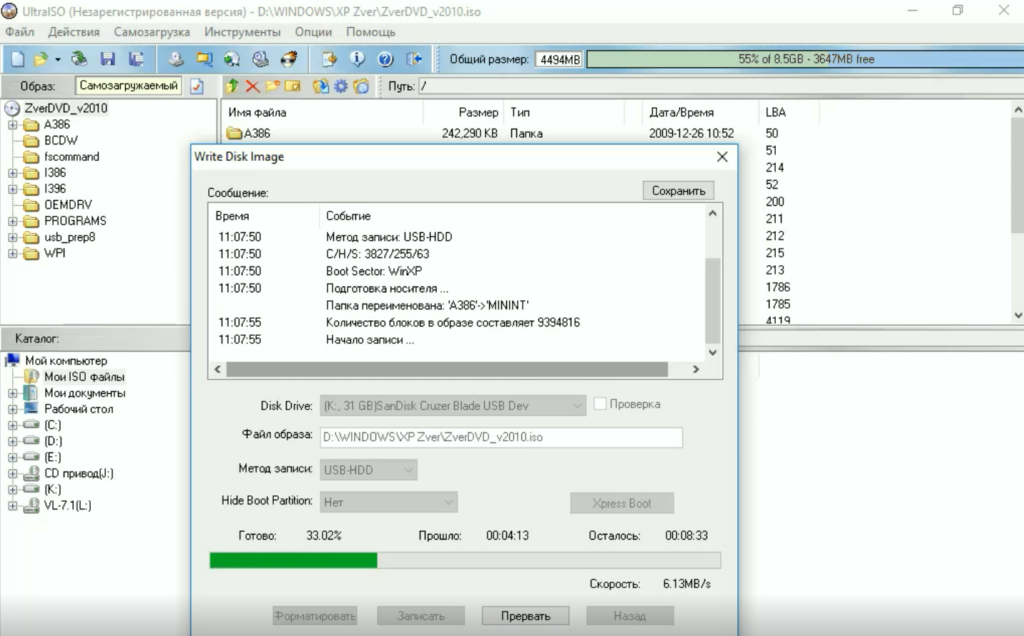
Task: Click the New Folder icon beside delete
Action: click(272, 87)
